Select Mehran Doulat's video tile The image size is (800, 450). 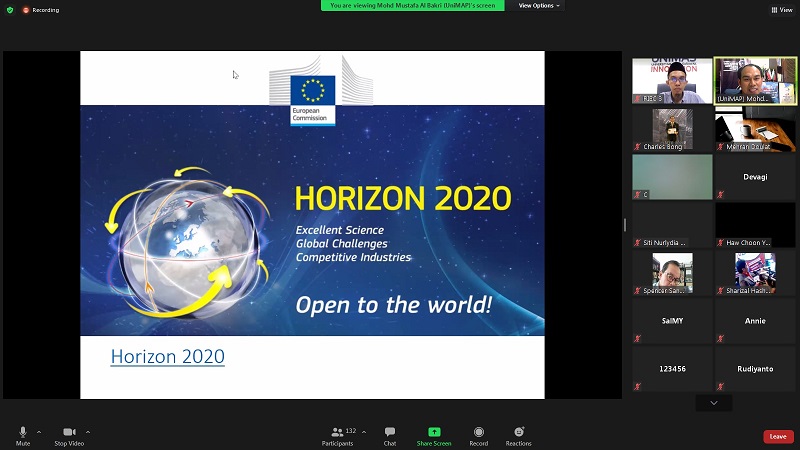point(755,129)
